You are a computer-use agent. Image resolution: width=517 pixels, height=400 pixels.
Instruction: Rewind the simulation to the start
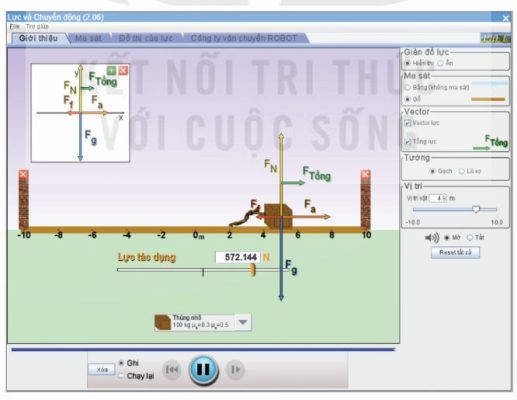(172, 369)
